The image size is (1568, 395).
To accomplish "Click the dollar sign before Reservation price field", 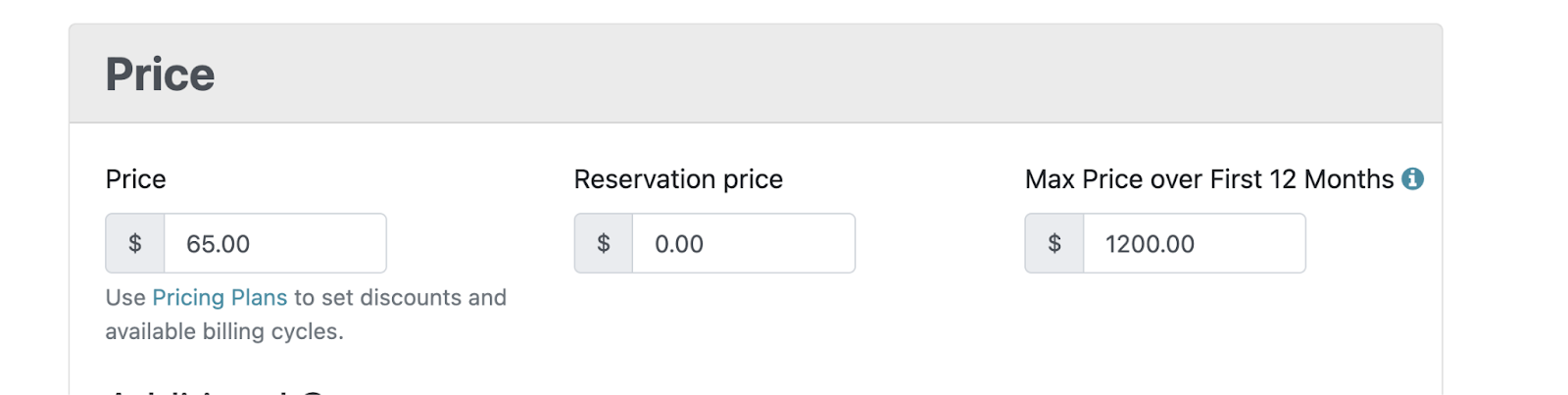I will [604, 243].
